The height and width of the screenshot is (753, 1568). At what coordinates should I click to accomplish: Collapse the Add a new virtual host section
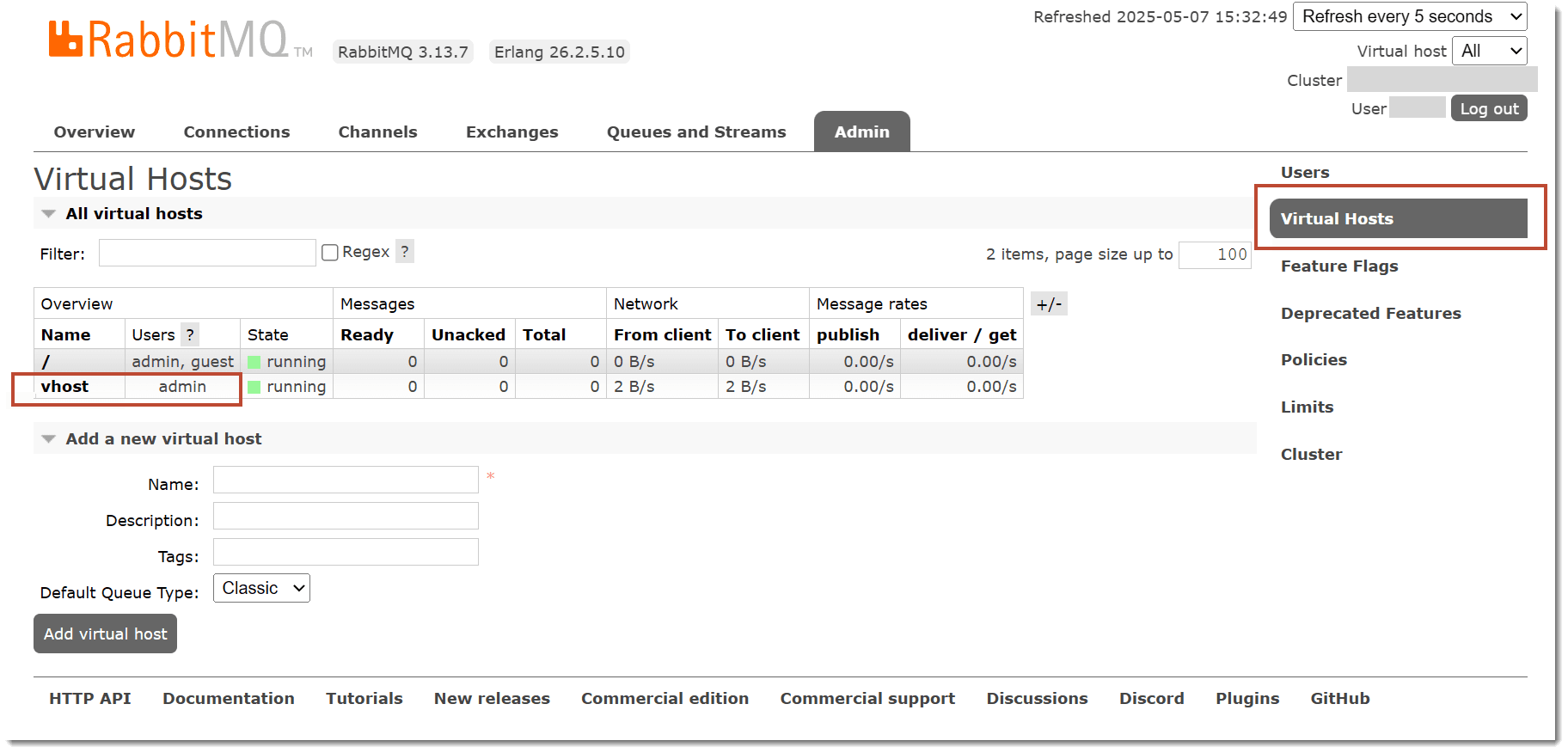[163, 438]
